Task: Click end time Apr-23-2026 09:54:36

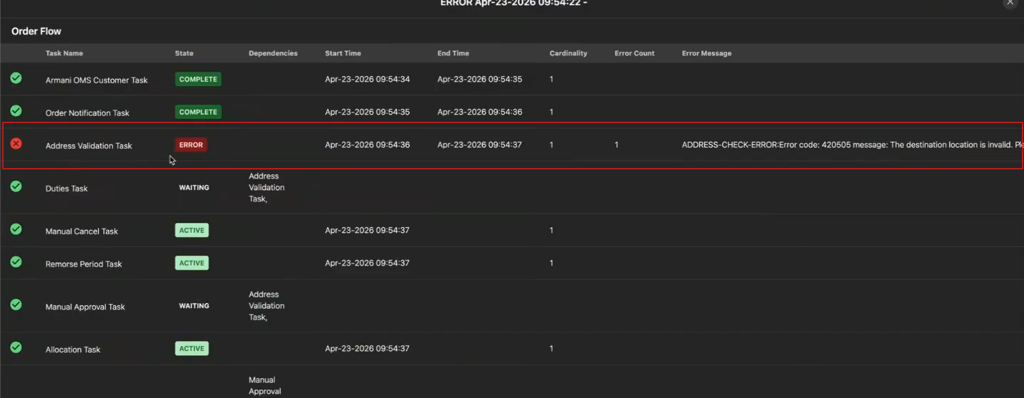Action: click(480, 112)
